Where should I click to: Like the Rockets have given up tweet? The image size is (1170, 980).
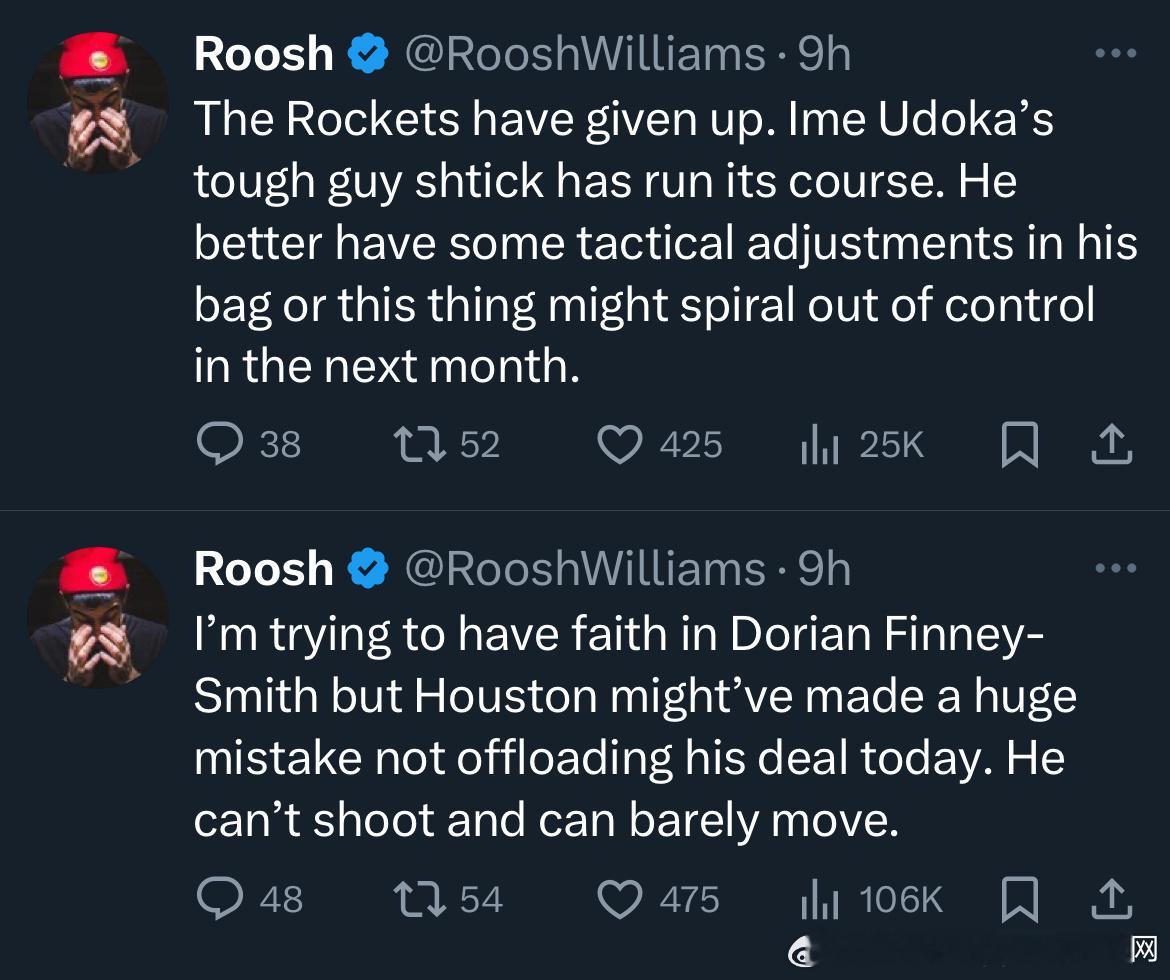619,444
